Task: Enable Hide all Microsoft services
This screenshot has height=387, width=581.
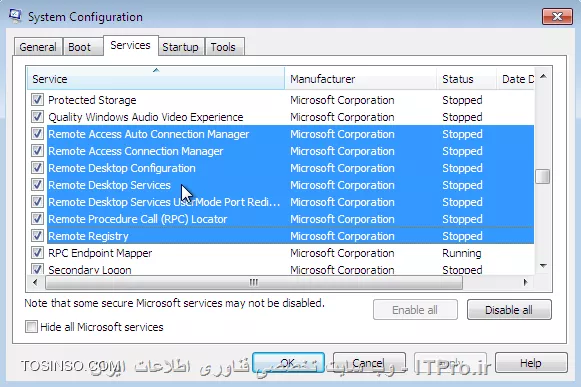Action: (31, 327)
